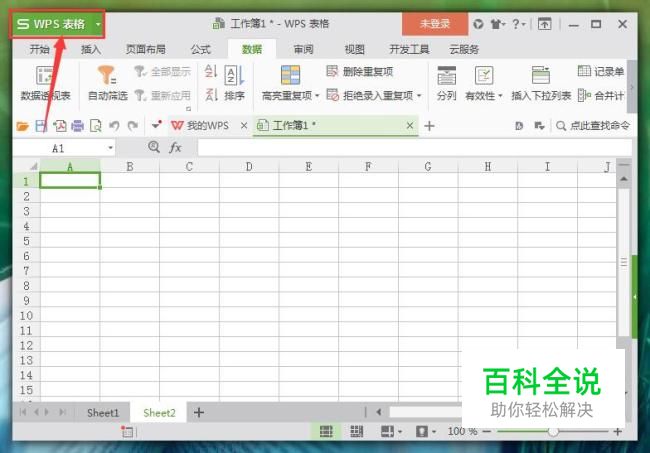Expand the WPS 表格 menu dropdown arrow
650x453 pixels.
tap(98, 24)
